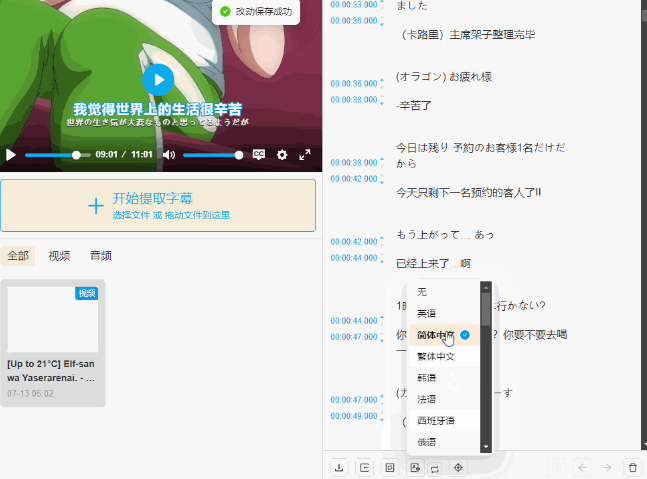647x479 pixels.
Task: Select the 全部 tab
Action: click(x=18, y=256)
